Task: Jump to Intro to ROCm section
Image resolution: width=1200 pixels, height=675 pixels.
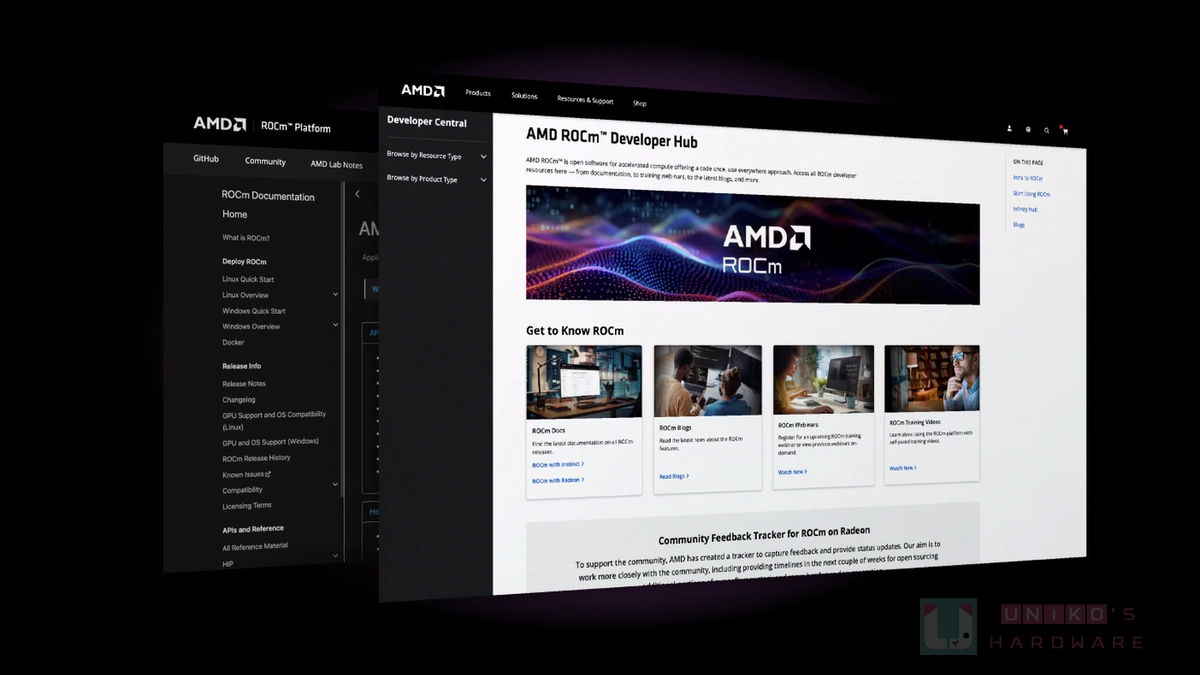Action: pyautogui.click(x=1027, y=177)
